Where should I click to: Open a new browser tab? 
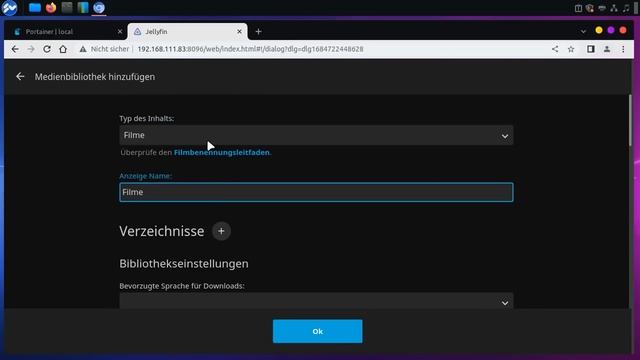click(x=258, y=31)
